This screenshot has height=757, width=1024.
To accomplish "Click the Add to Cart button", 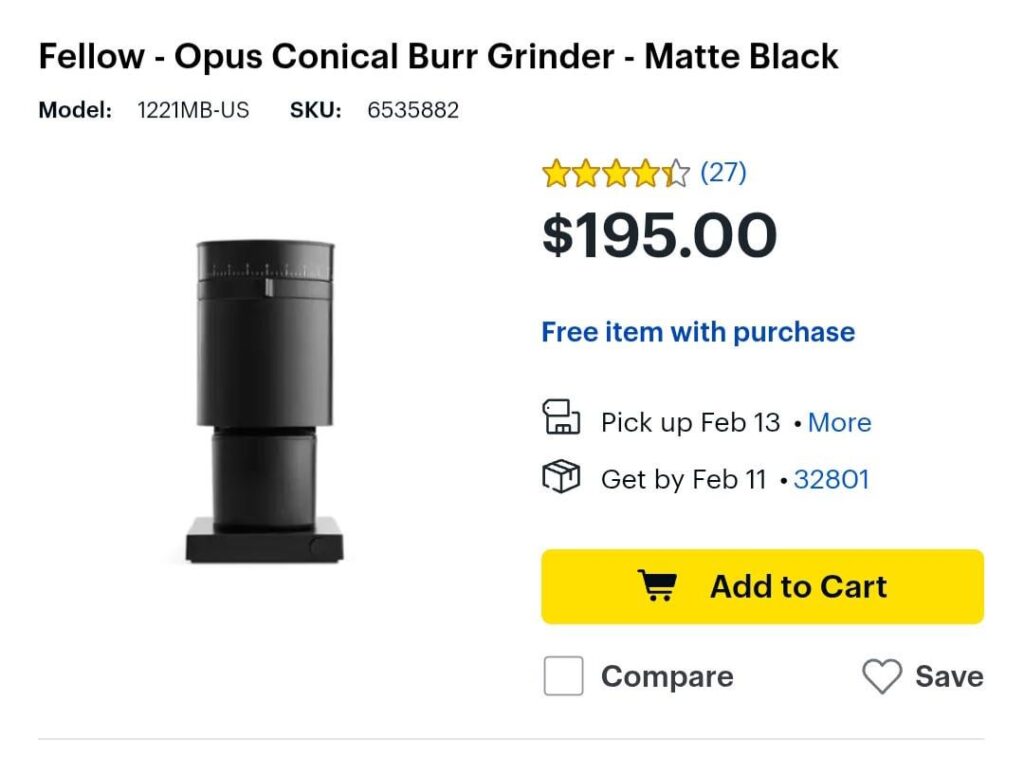I will 763,586.
